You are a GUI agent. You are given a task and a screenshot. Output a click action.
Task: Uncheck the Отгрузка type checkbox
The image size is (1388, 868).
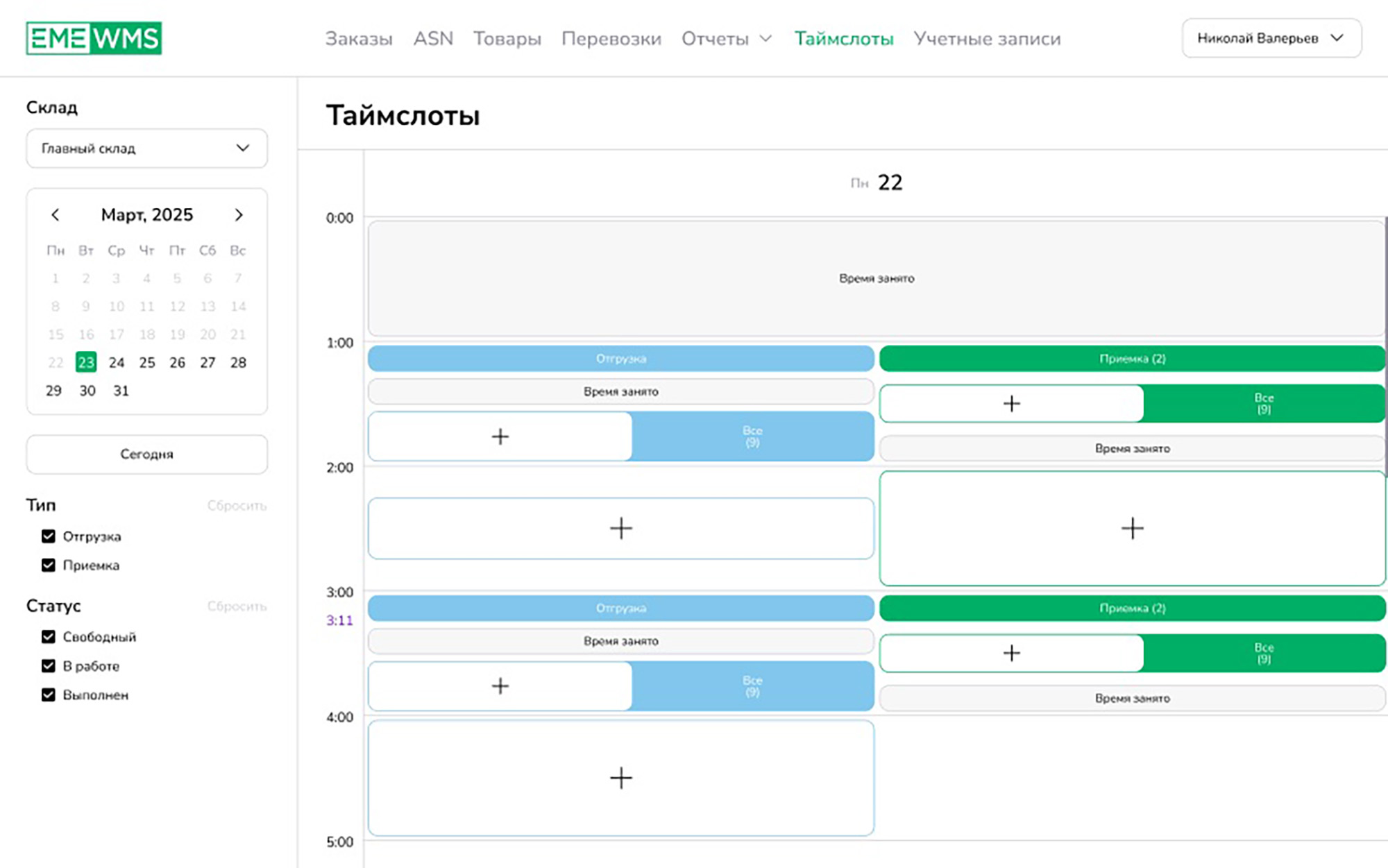coord(49,536)
